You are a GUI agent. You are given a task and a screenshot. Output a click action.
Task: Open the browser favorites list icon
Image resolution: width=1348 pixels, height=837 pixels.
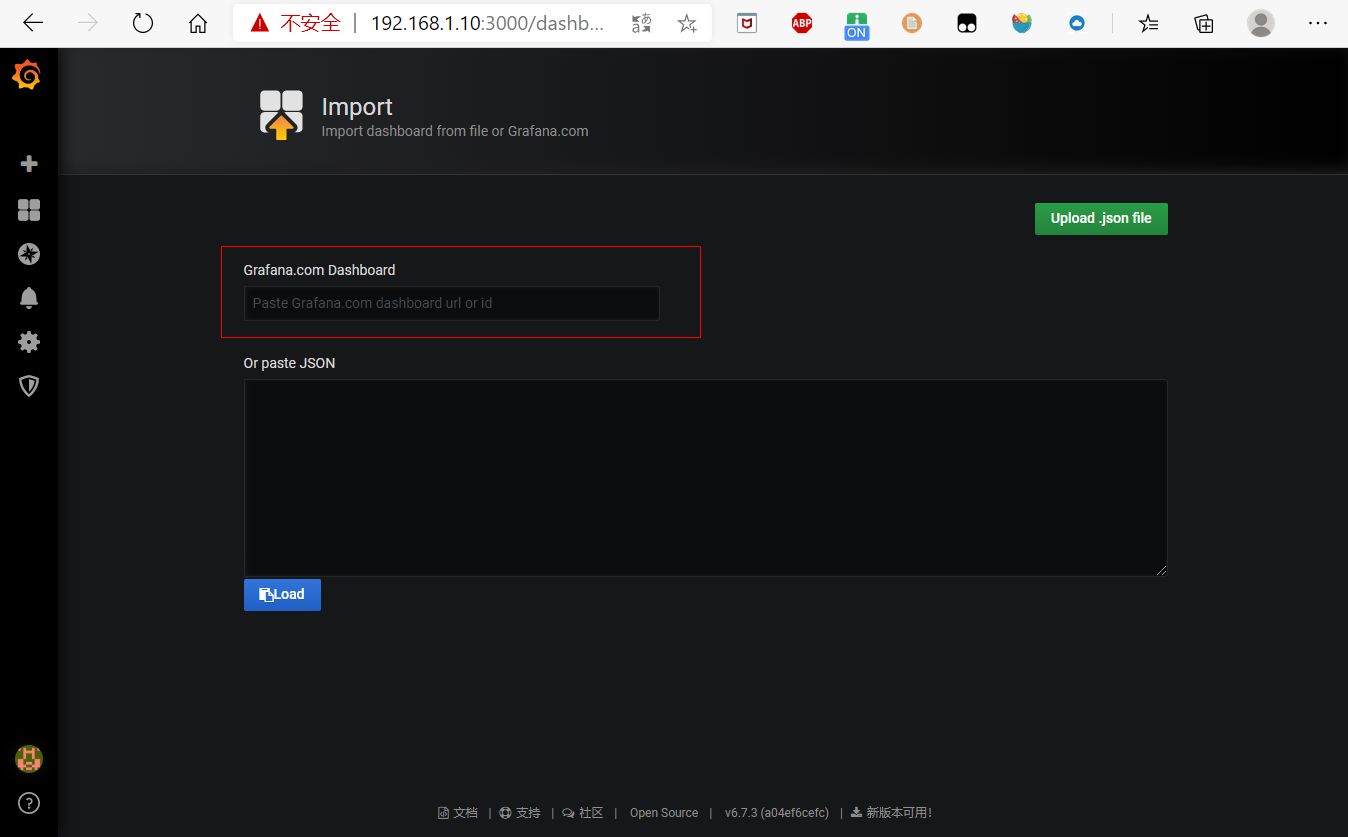coord(1149,23)
